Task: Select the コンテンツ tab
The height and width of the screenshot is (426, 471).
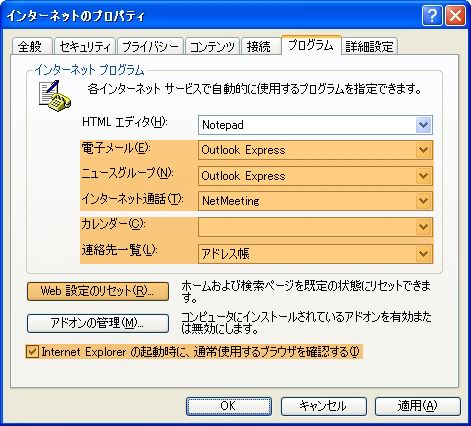Action: (212, 46)
